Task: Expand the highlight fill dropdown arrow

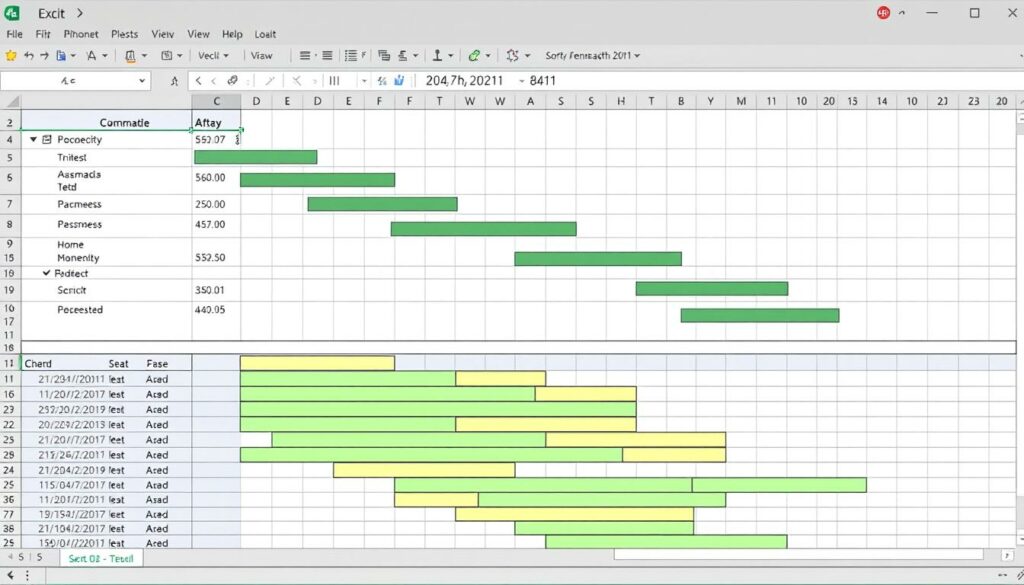Action: [144, 56]
